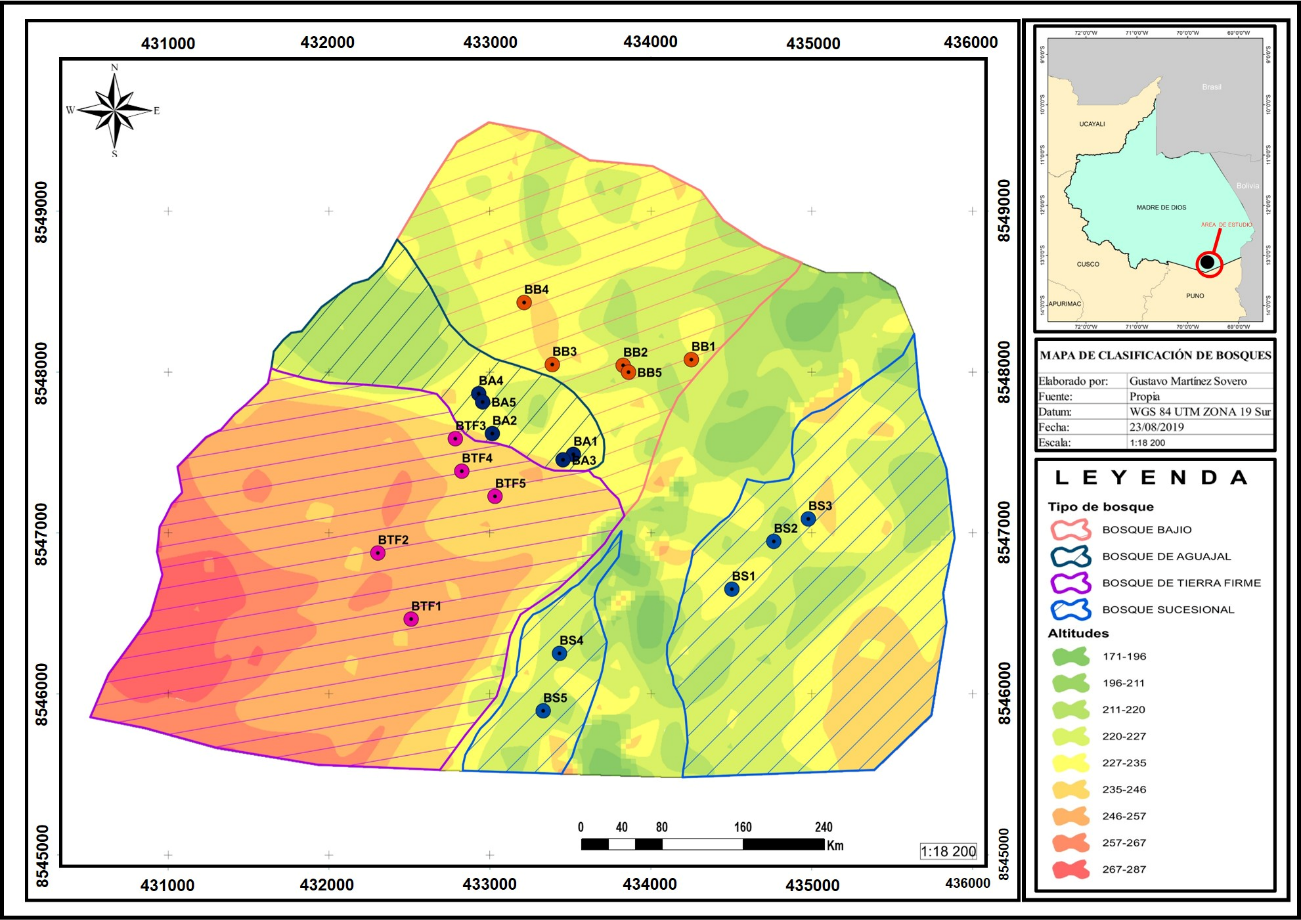Click the BS1 blue point marker
The height and width of the screenshot is (920, 1301).
[x=731, y=589]
